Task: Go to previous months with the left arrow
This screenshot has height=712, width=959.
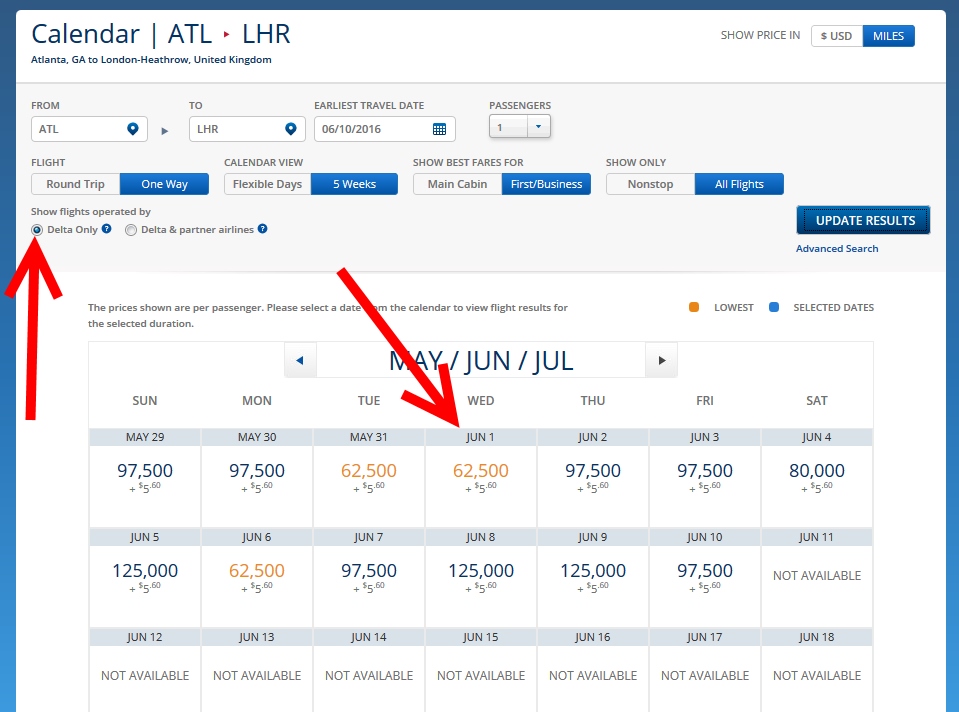Action: click(300, 359)
